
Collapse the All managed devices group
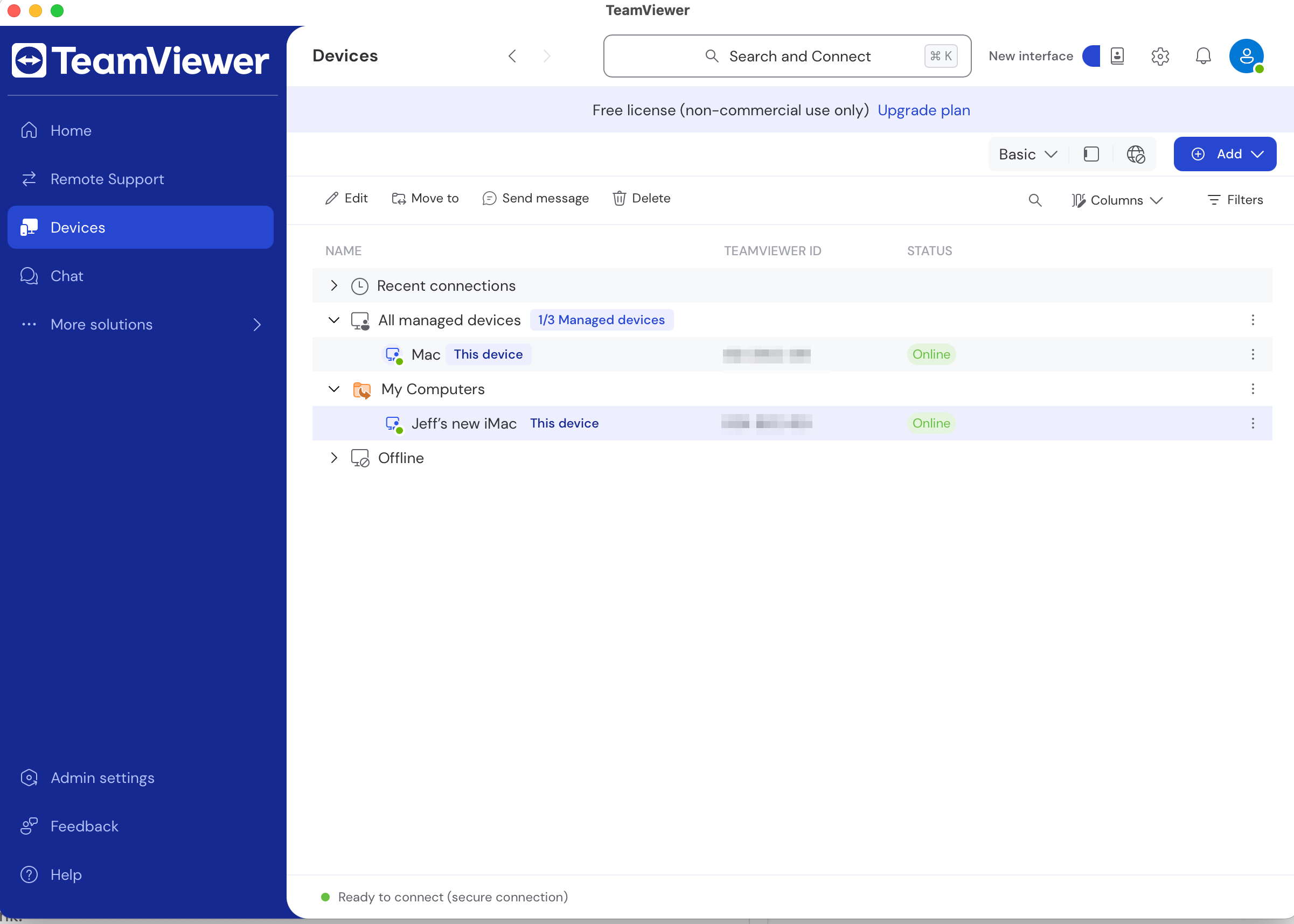(334, 320)
